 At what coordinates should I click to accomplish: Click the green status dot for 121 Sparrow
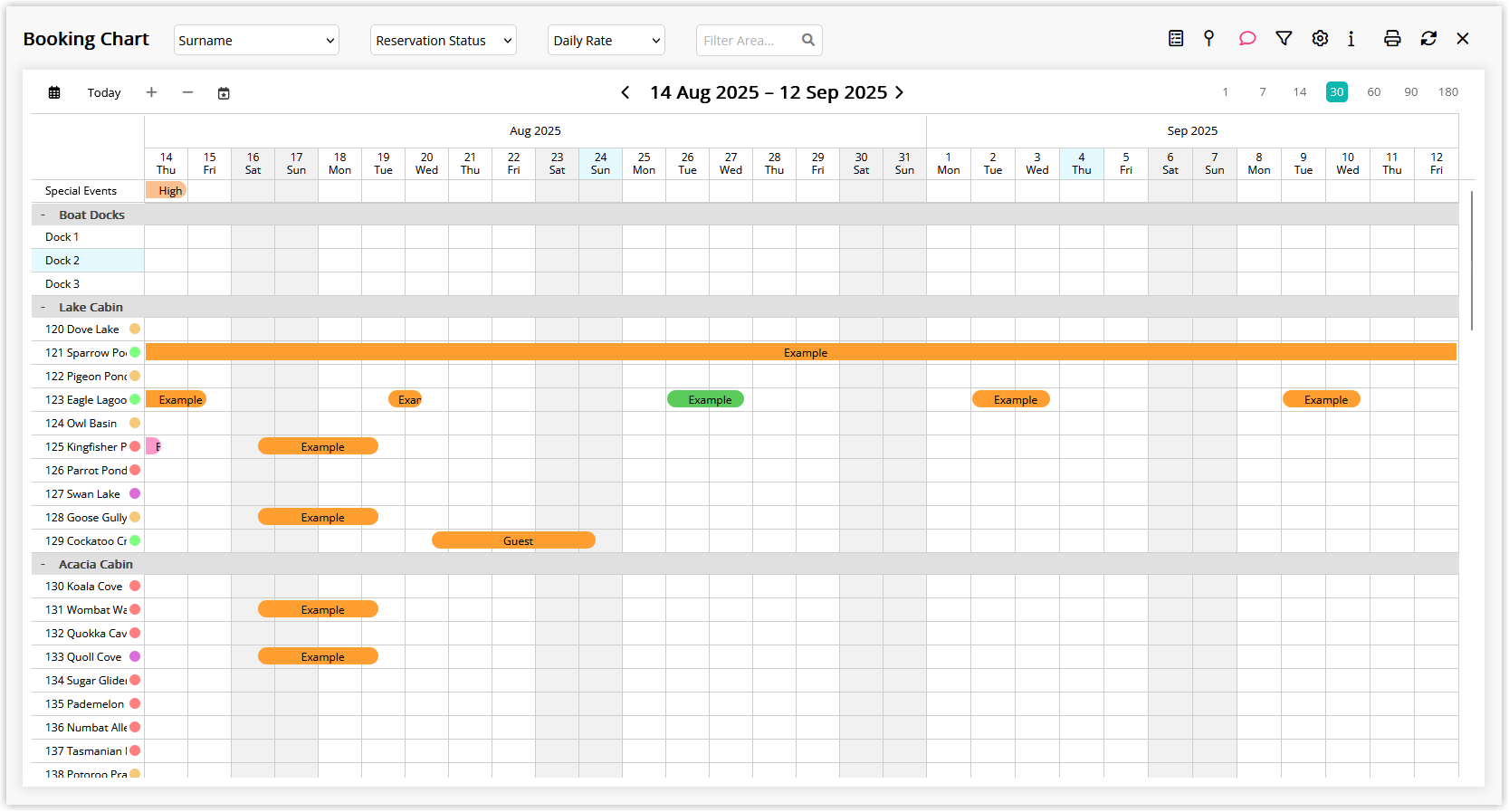coord(135,352)
